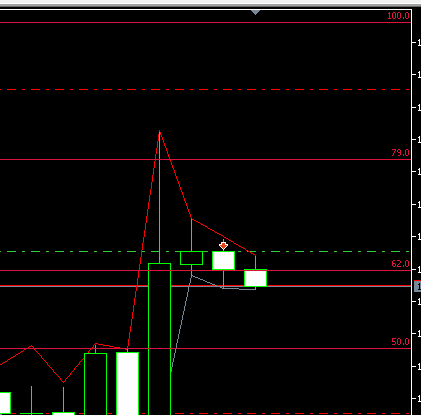The width and height of the screenshot is (421, 415).
Task: Click the white candle touching the 50.0 line
Action: pyautogui.click(x=127, y=383)
